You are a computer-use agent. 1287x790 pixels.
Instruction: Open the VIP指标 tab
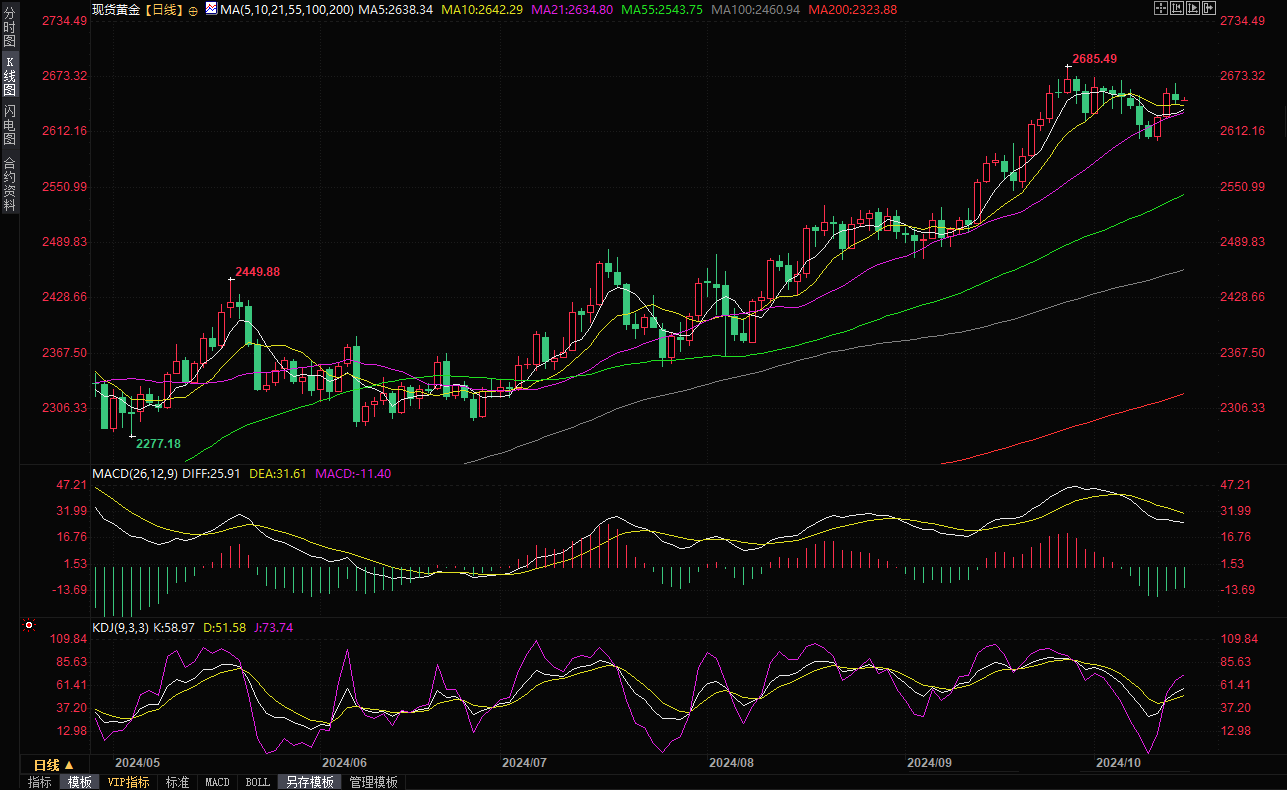tap(128, 782)
